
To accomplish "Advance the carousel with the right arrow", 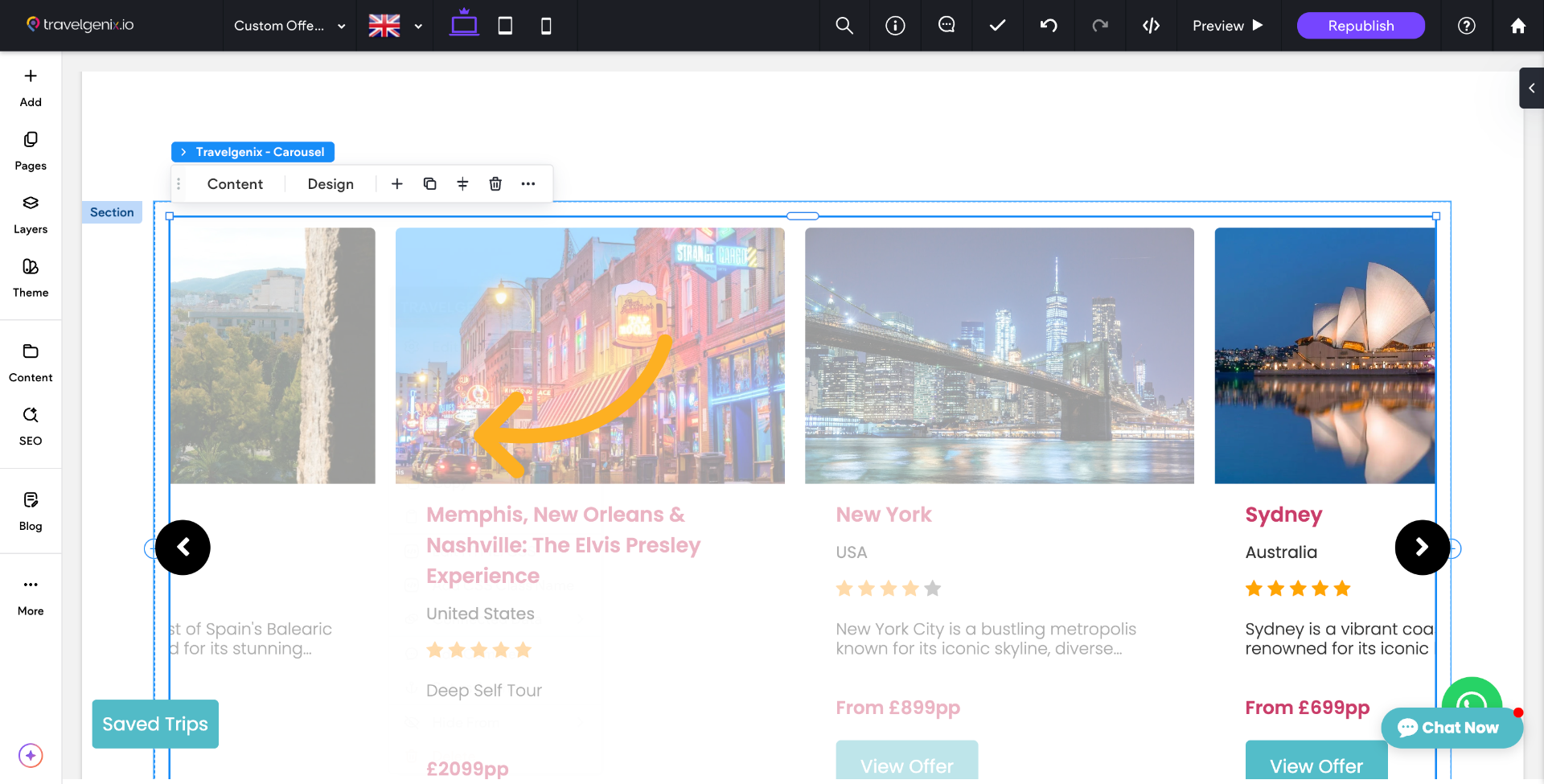I will (x=1421, y=548).
